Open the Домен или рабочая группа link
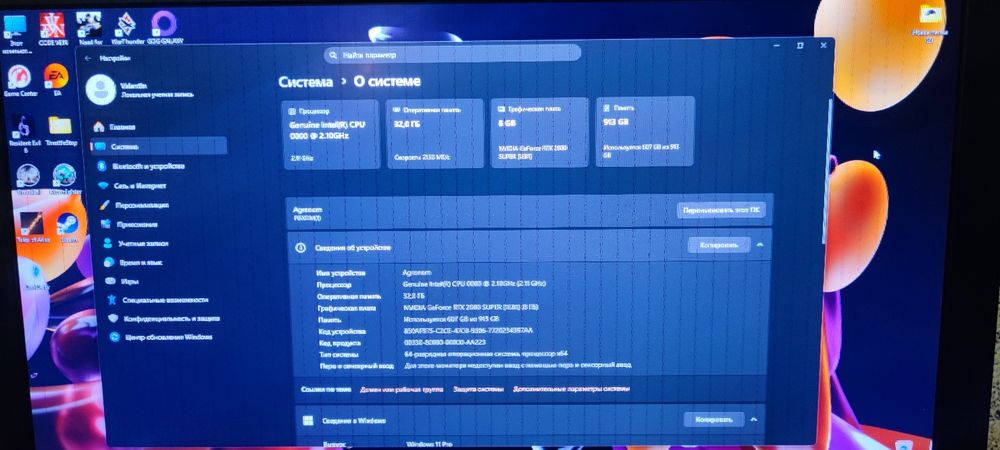This screenshot has width=1000, height=450. pos(401,389)
